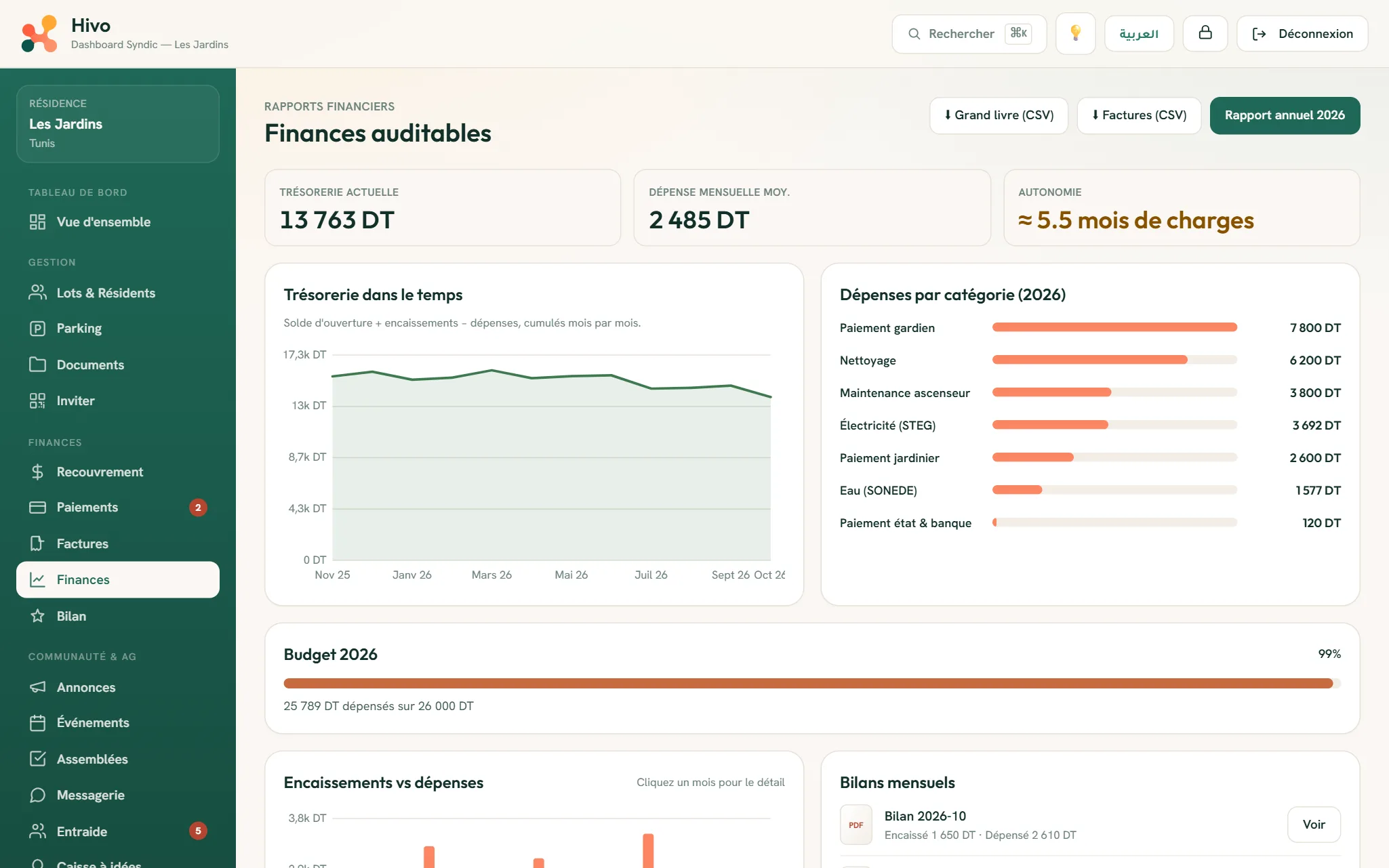Open the Finances menu item
Screen dimensions: 1389x868
point(118,579)
